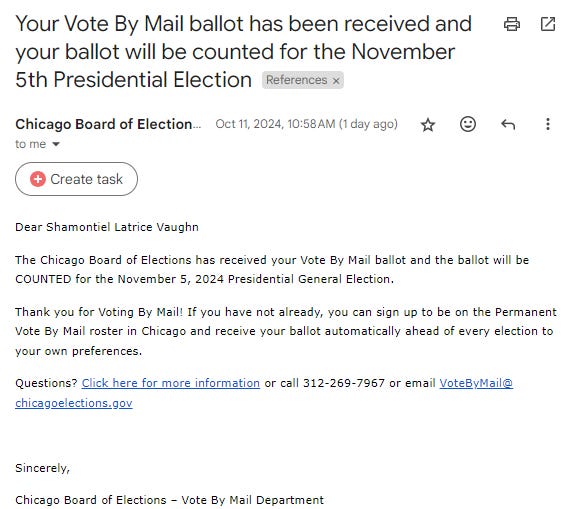Click the sender name Chicago Board of Election
Image resolution: width=566 pixels, height=509 pixels.
coord(108,124)
